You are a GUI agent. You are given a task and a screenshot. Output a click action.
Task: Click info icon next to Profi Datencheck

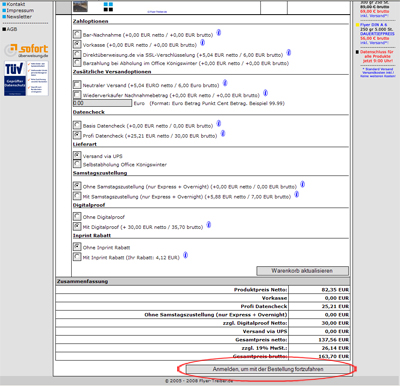click(x=223, y=134)
